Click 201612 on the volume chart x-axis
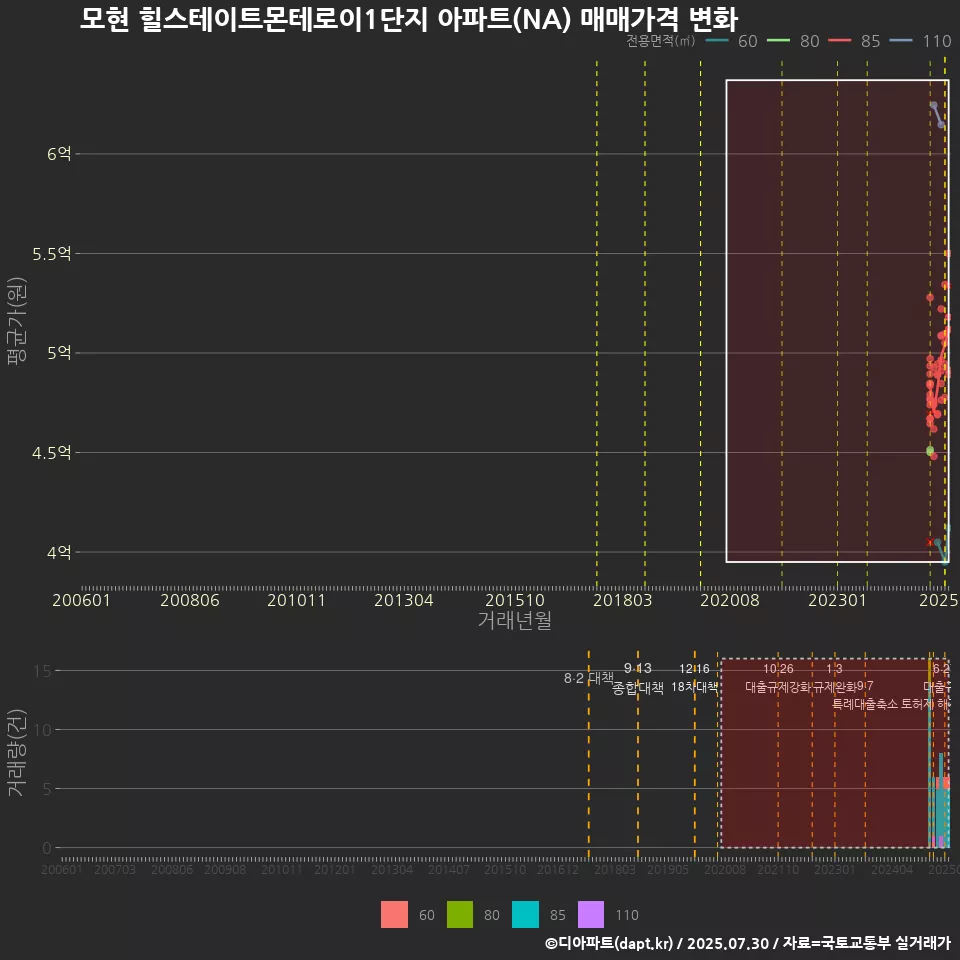The height and width of the screenshot is (960, 960). point(558,869)
